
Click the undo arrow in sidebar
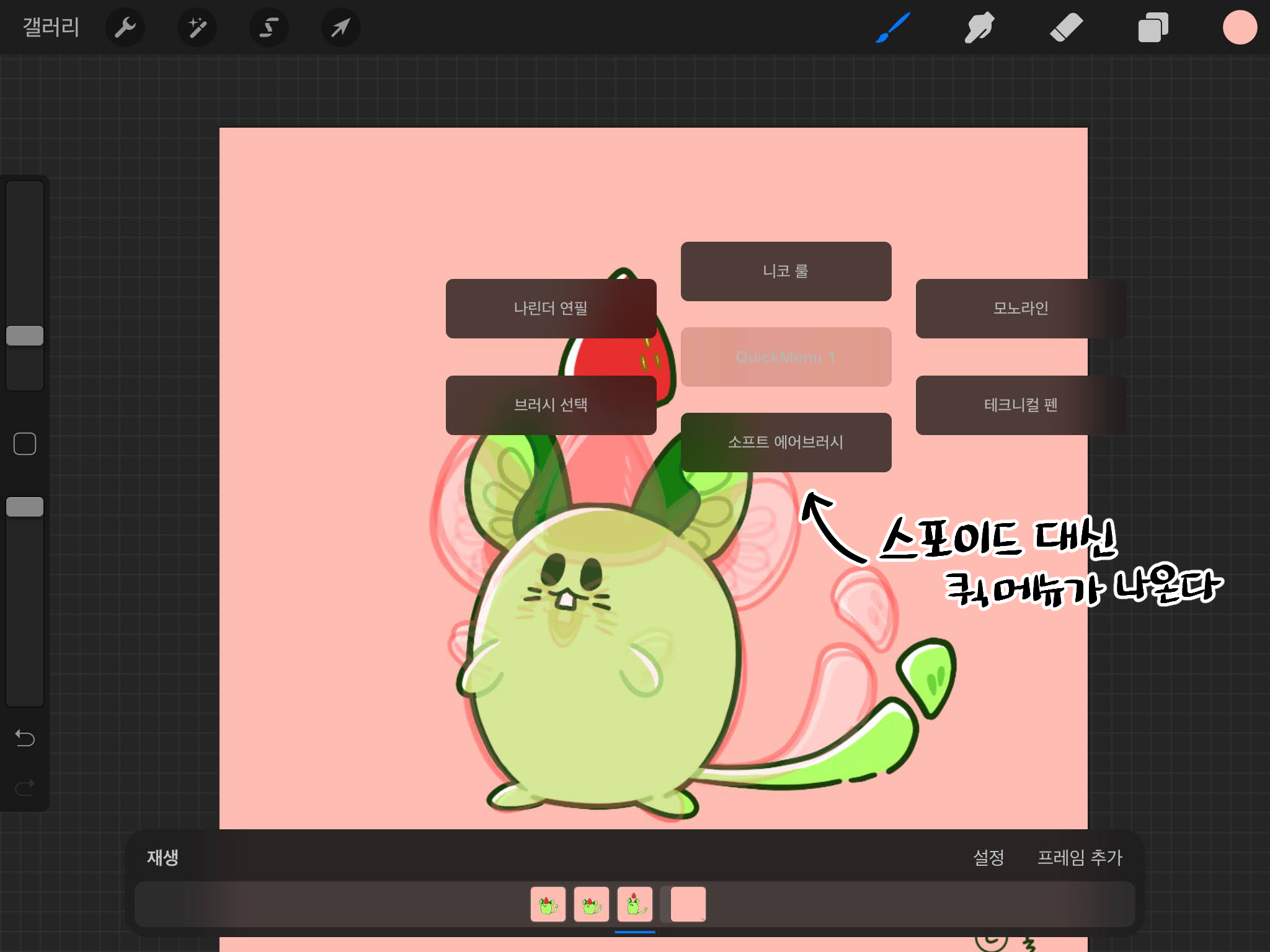(25, 738)
